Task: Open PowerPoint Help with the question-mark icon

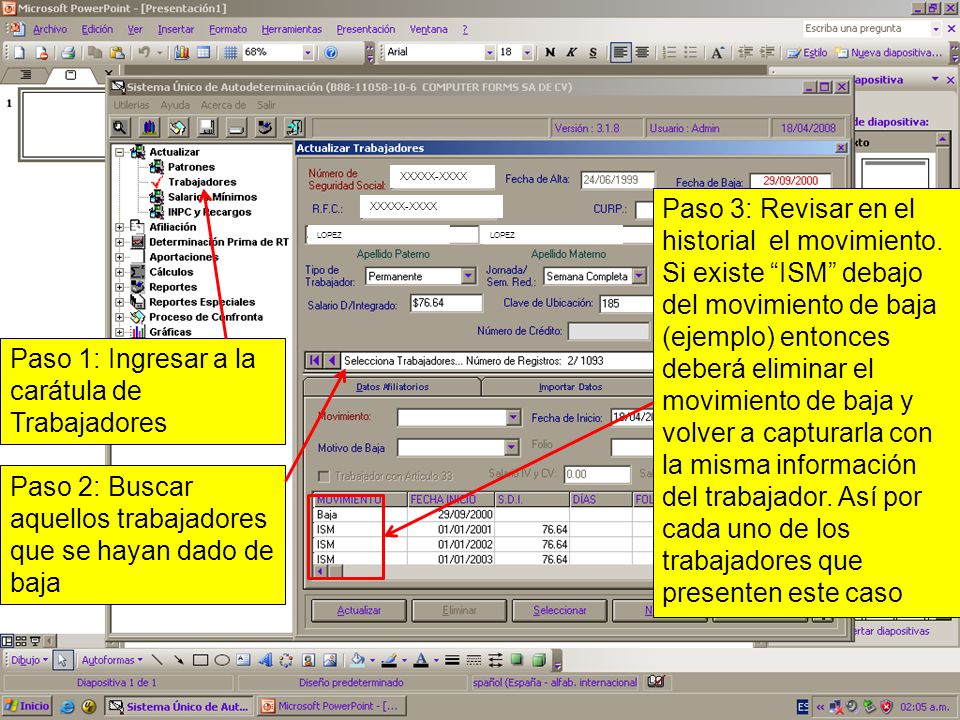Action: click(x=331, y=53)
